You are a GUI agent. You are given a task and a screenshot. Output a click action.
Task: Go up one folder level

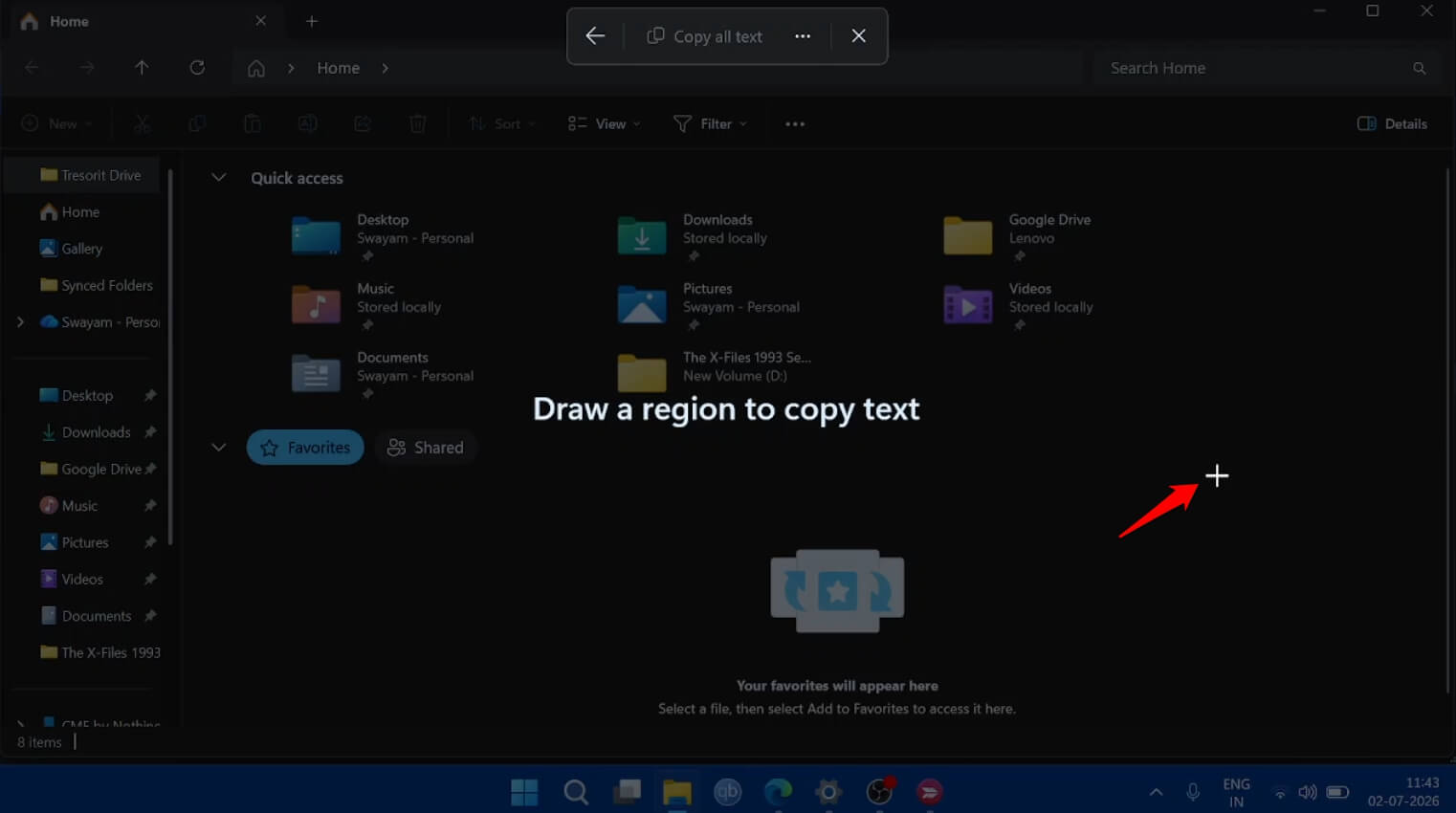click(x=142, y=67)
